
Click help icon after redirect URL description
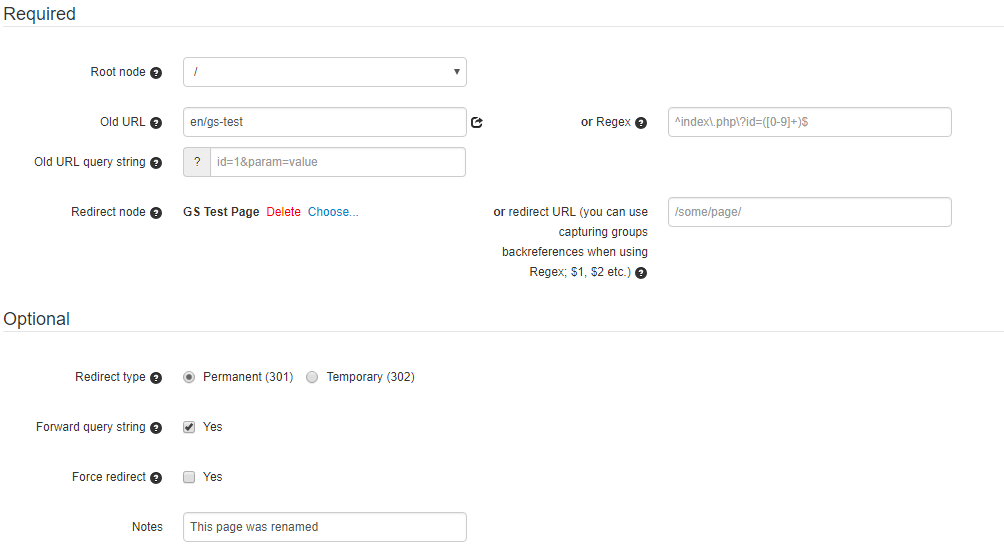pyautogui.click(x=641, y=273)
